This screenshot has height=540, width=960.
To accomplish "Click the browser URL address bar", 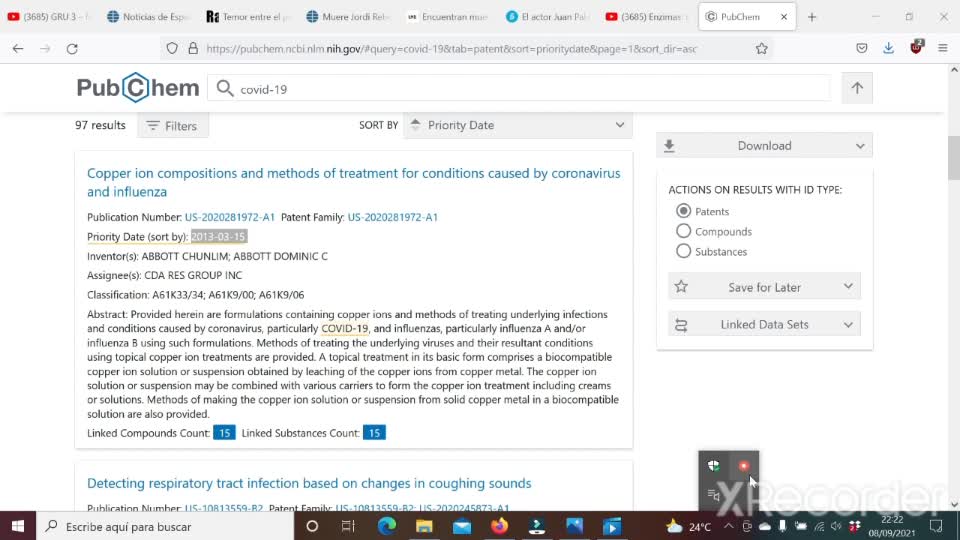I will click(451, 48).
